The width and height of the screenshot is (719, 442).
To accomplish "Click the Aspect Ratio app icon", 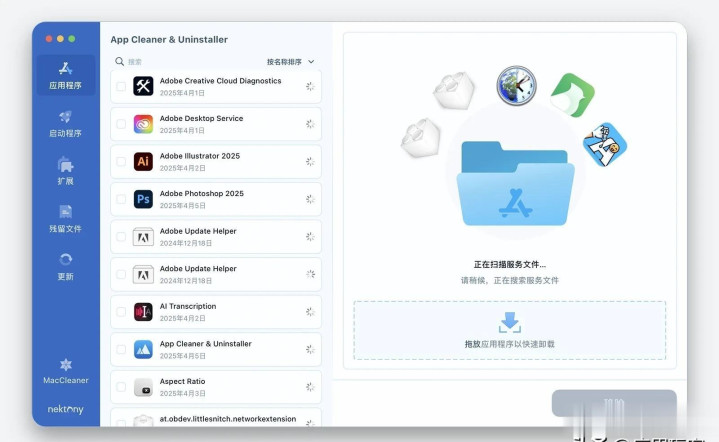I will point(143,387).
